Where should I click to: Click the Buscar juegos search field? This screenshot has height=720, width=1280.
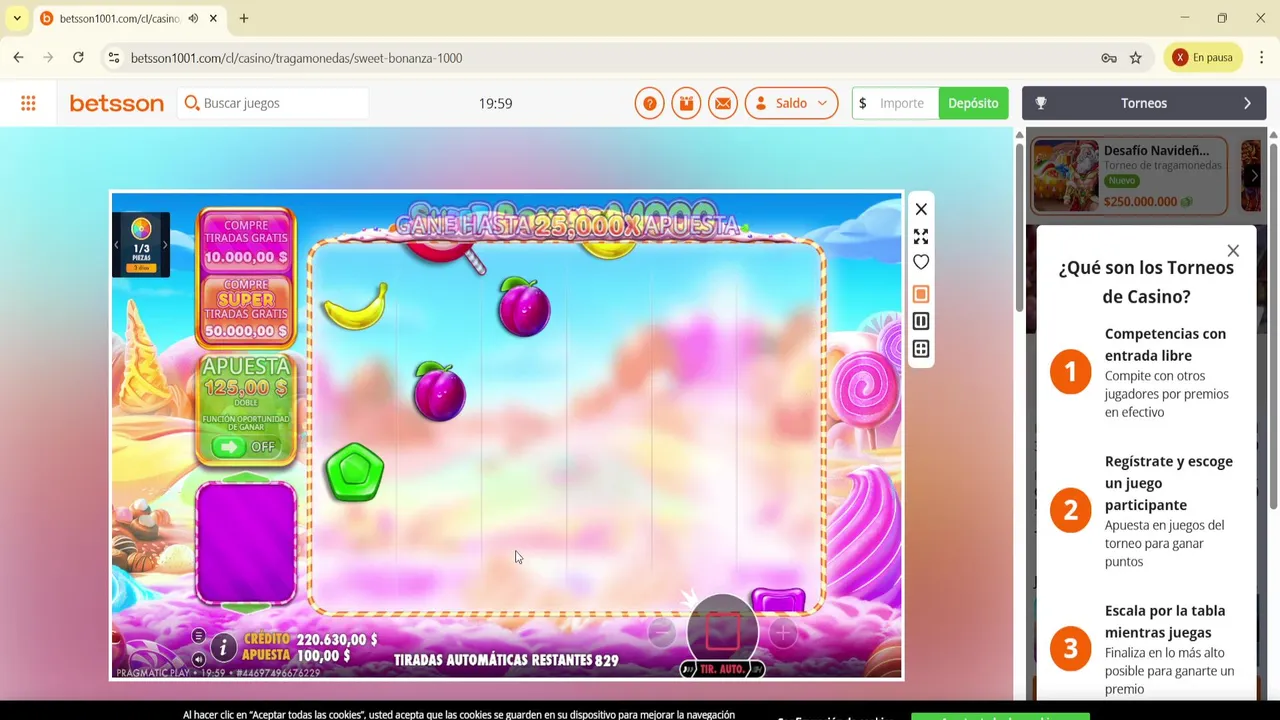[x=273, y=103]
